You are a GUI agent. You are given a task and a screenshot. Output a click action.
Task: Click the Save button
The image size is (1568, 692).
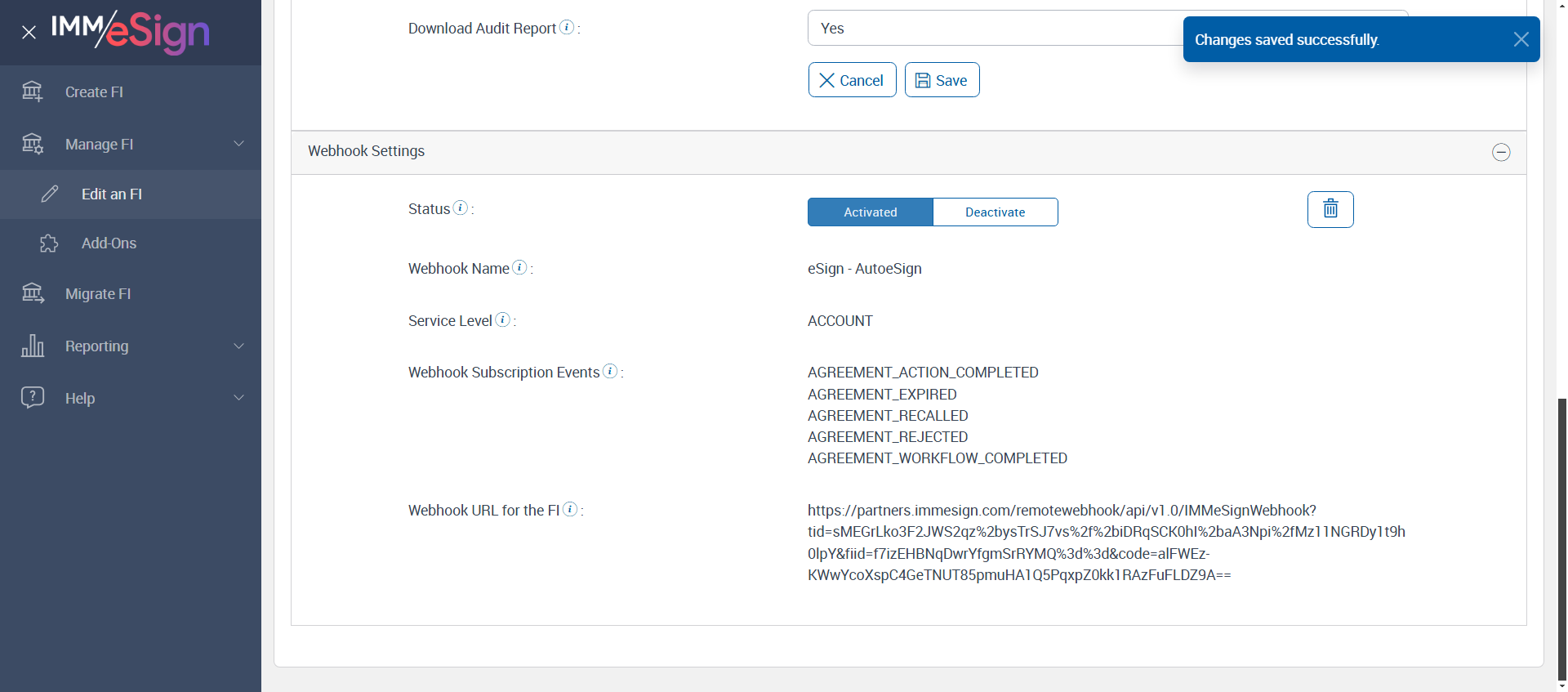(x=942, y=80)
